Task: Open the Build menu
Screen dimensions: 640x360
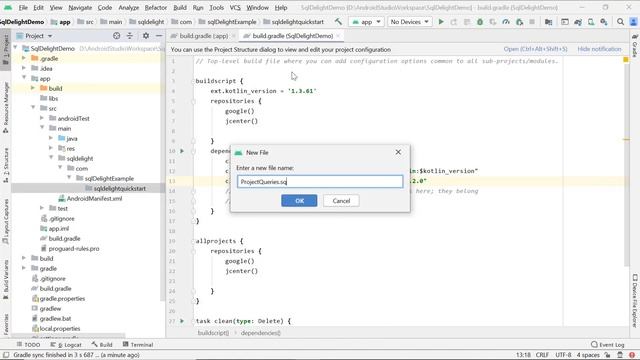Action: [180, 7]
